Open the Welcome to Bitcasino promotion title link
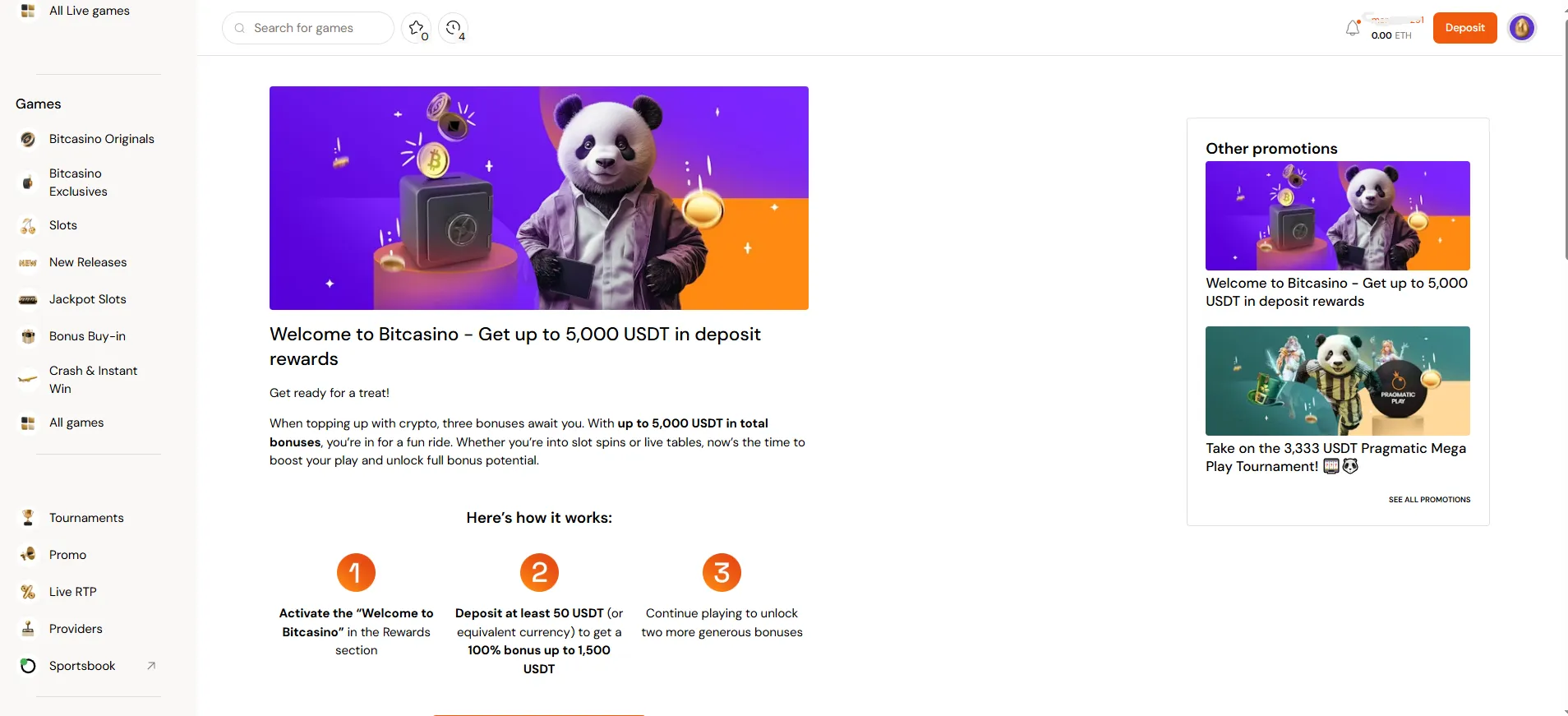The height and width of the screenshot is (716, 1568). [x=1336, y=292]
